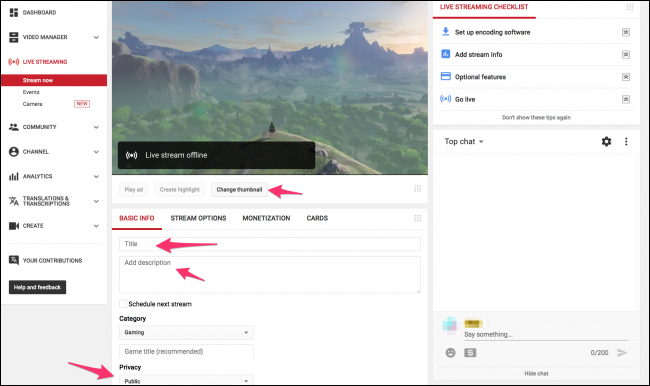
Task: Click the Translations & Transcriptions icon
Action: click(14, 201)
